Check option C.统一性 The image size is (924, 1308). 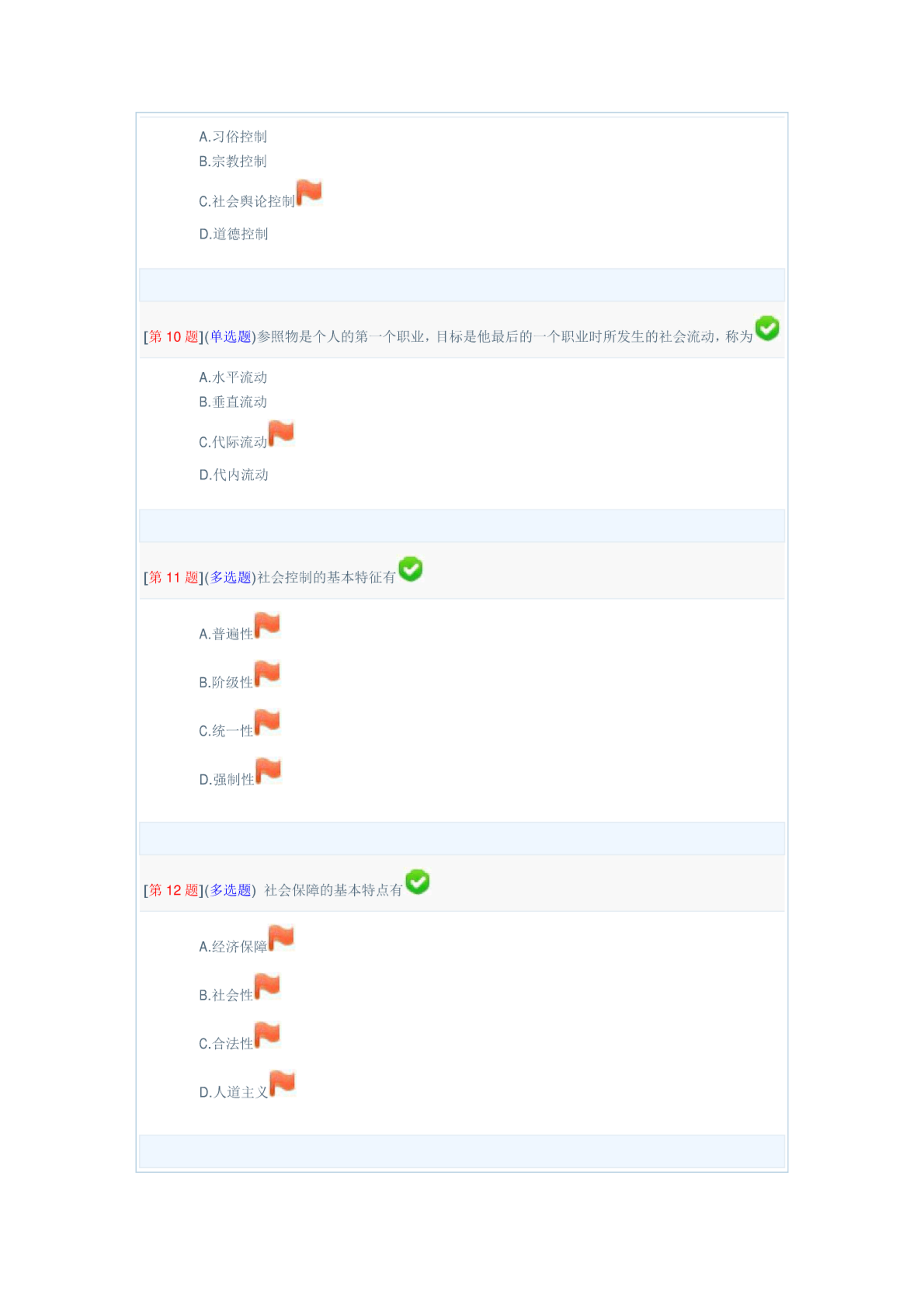[x=226, y=731]
